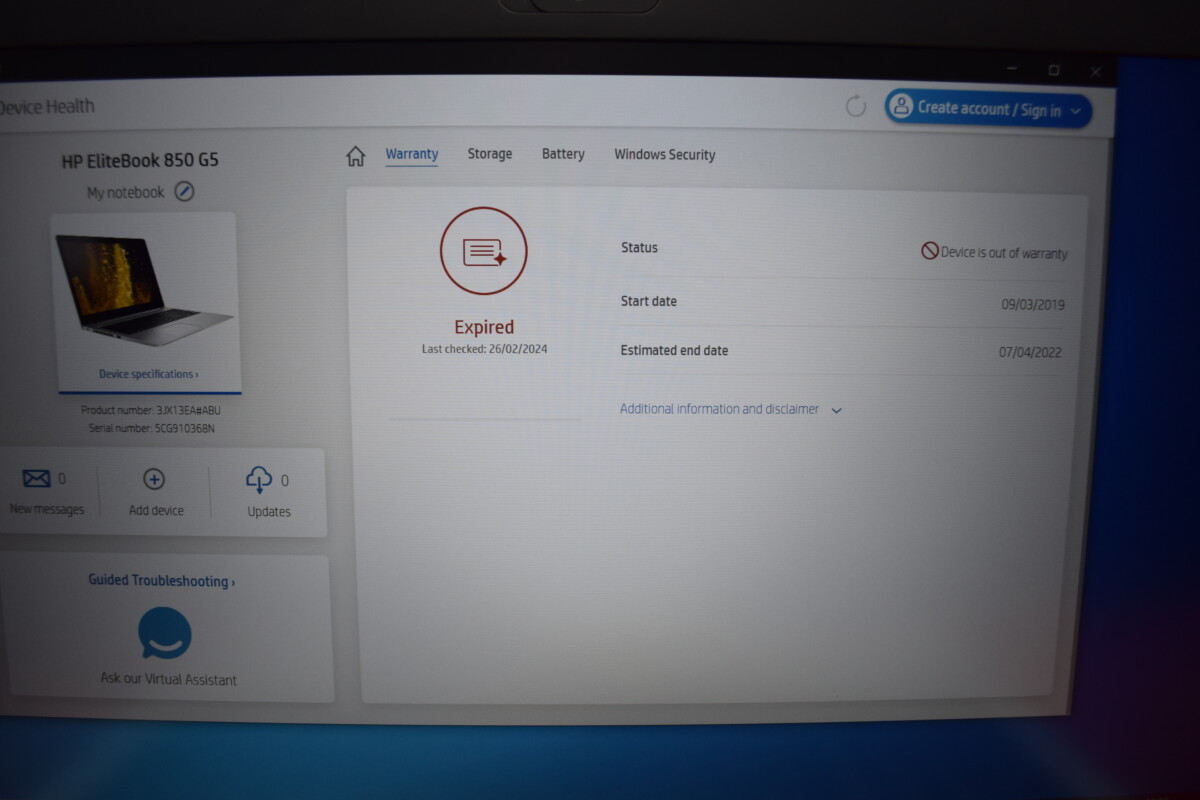Open Guided Troubleshooting link
Screen dimensions: 1200x800
(x=162, y=580)
